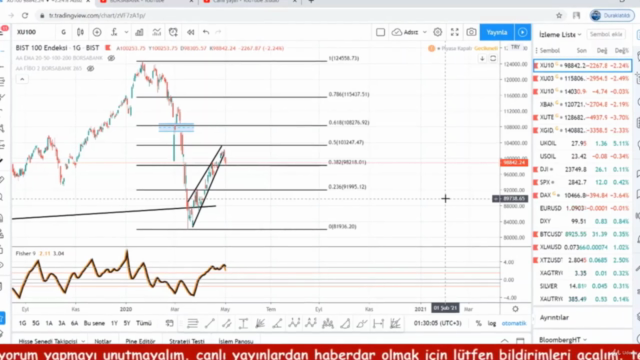Set time range to Bu sene
Viewport: 640px width, 360px height.
[x=94, y=323]
